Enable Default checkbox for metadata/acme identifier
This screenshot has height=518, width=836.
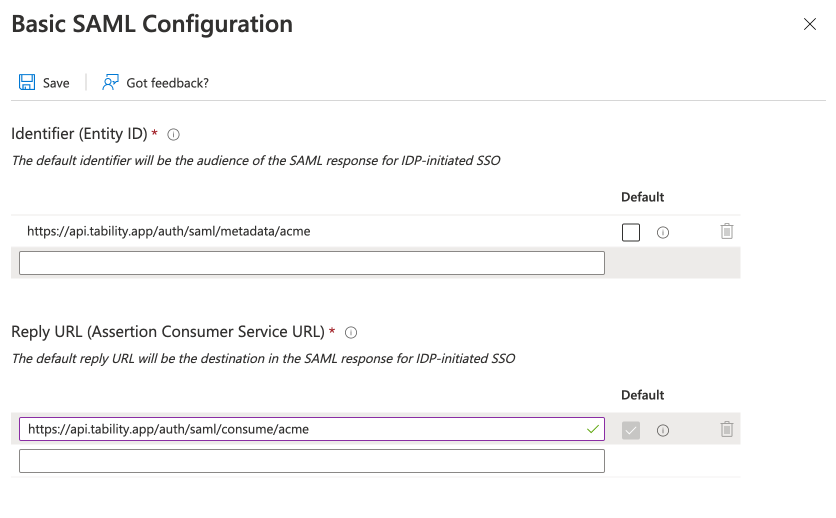coord(631,232)
